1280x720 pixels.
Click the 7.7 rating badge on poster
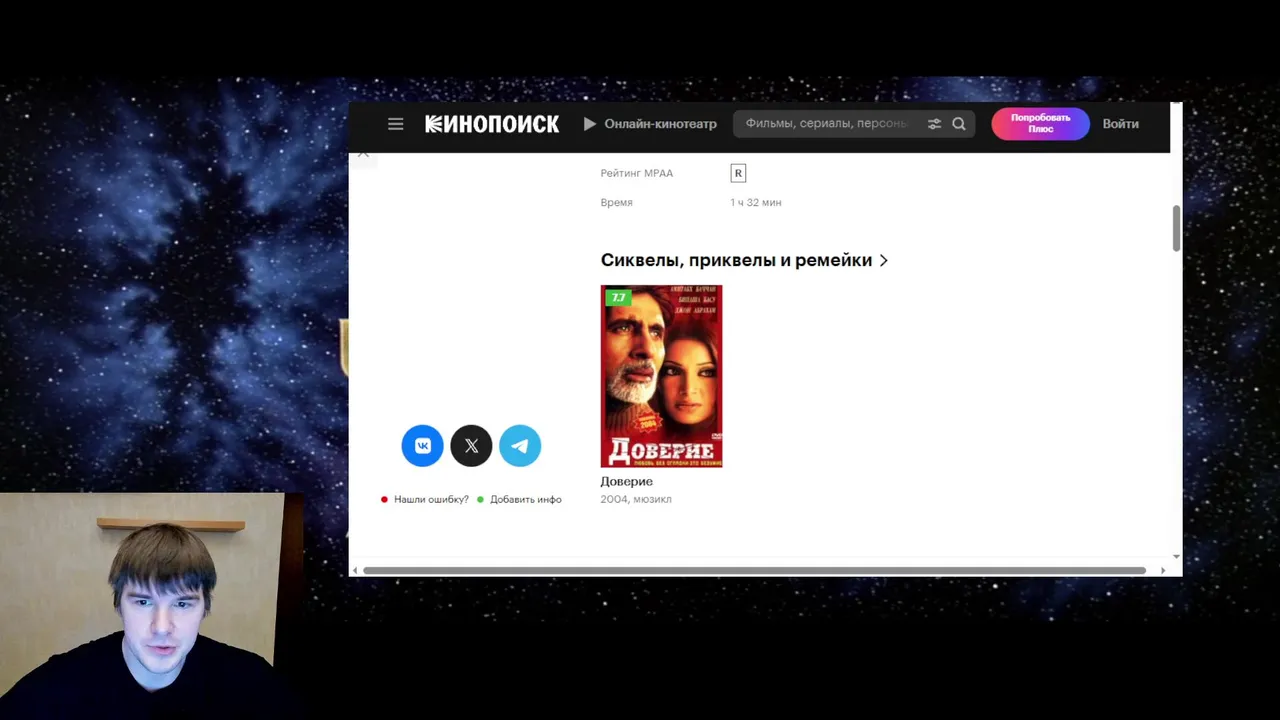coord(618,297)
